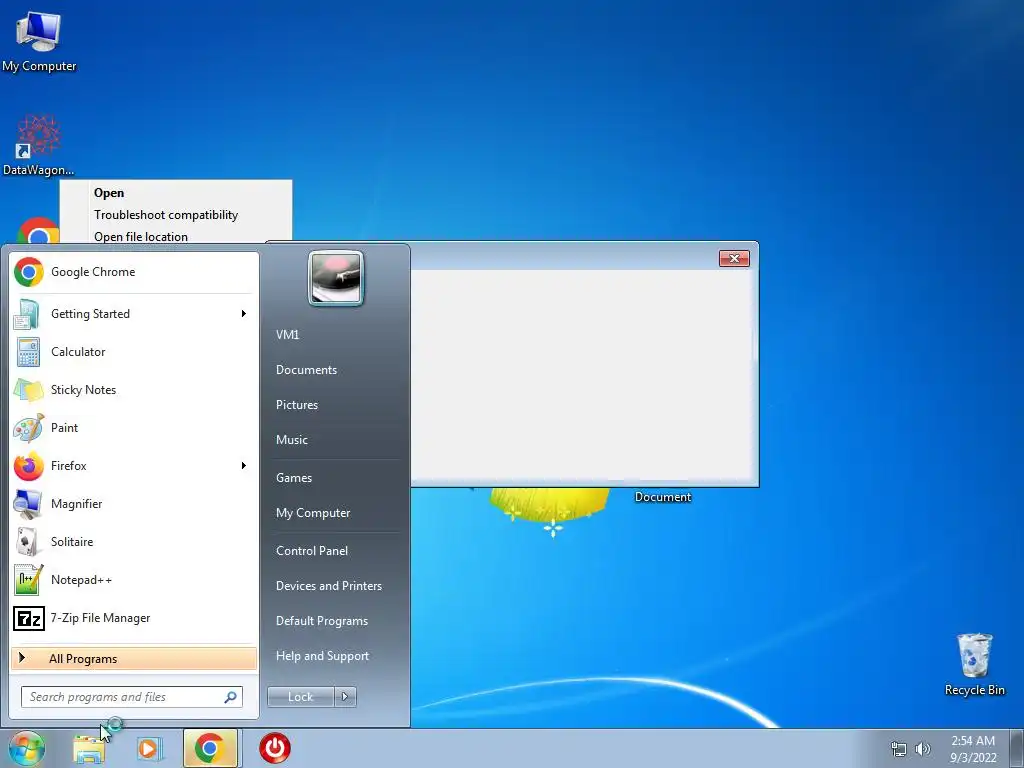The image size is (1024, 768).
Task: Select the Recycle Bin desktop icon
Action: point(974,665)
